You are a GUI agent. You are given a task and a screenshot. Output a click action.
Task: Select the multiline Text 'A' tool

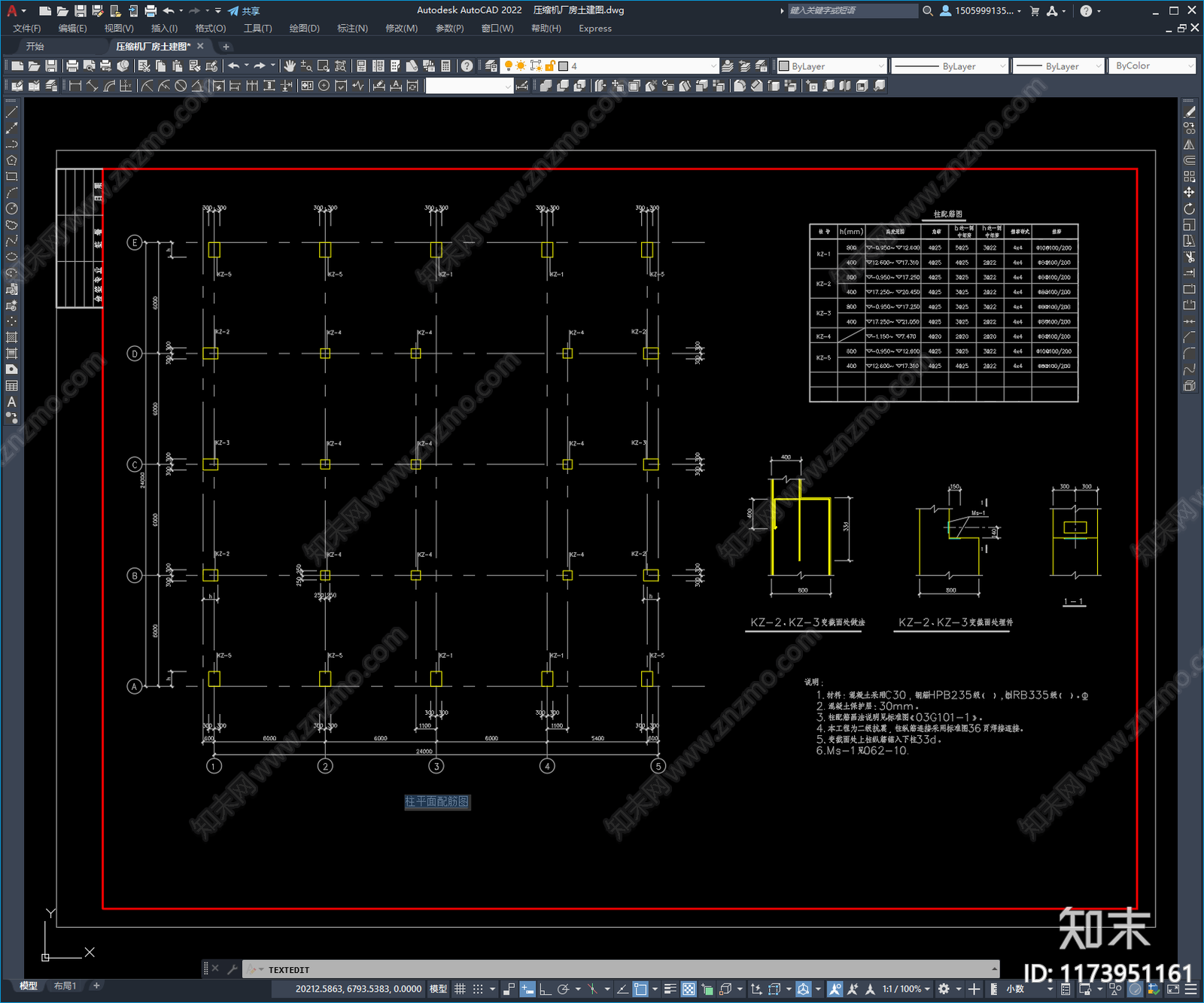(11, 402)
